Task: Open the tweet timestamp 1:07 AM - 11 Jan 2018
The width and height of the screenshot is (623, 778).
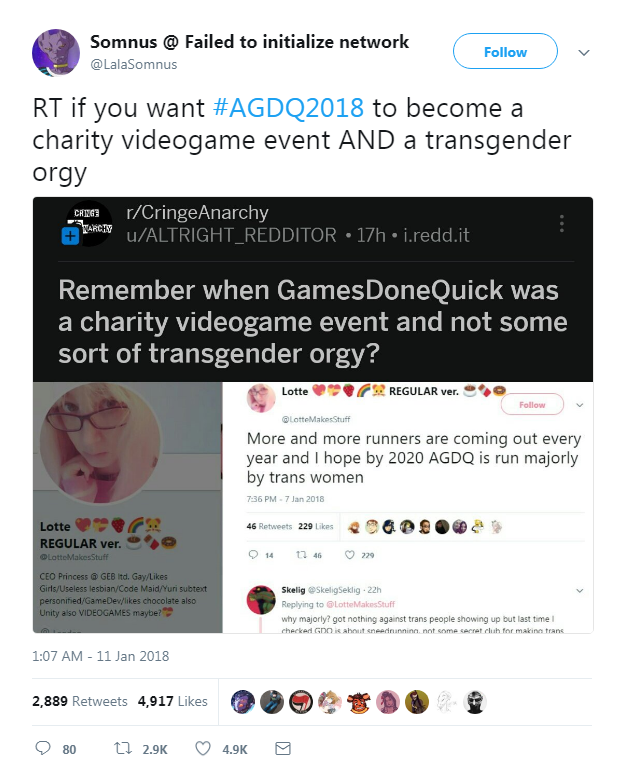Action: coord(101,656)
